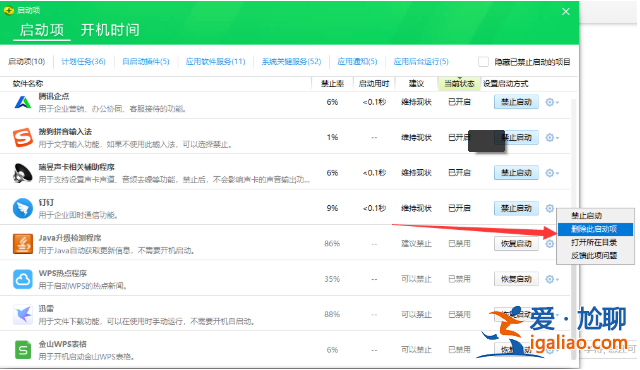Click the WPS热点程序 name text
The width and height of the screenshot is (640, 370).
pyautogui.click(x=62, y=273)
